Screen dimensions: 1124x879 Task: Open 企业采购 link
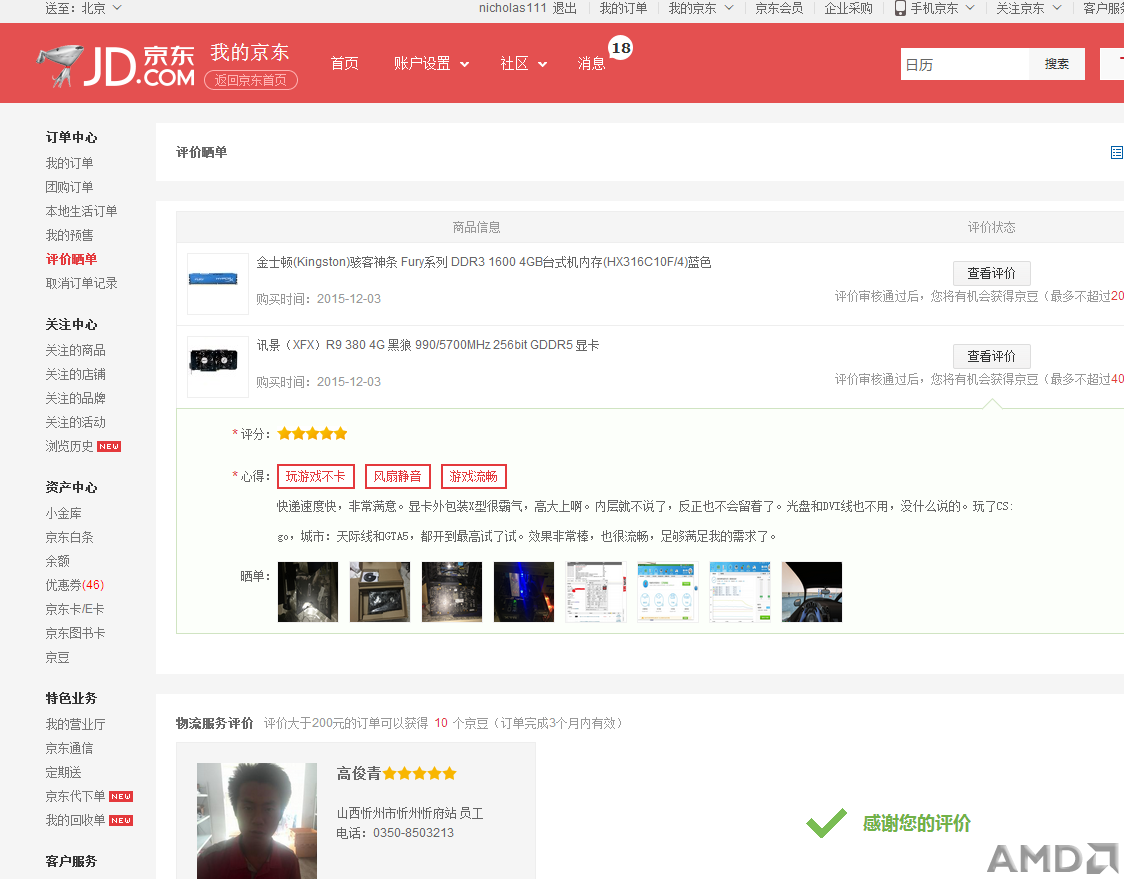pos(848,9)
